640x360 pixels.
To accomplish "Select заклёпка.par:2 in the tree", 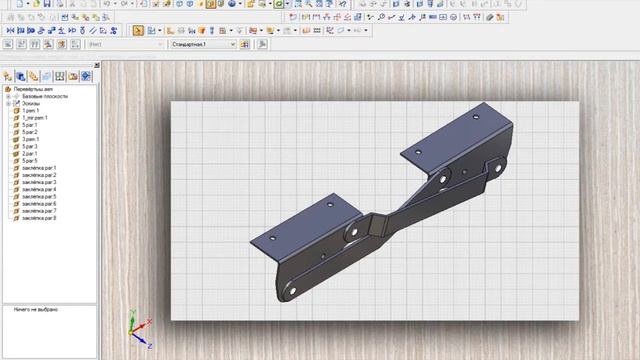I will coord(39,175).
